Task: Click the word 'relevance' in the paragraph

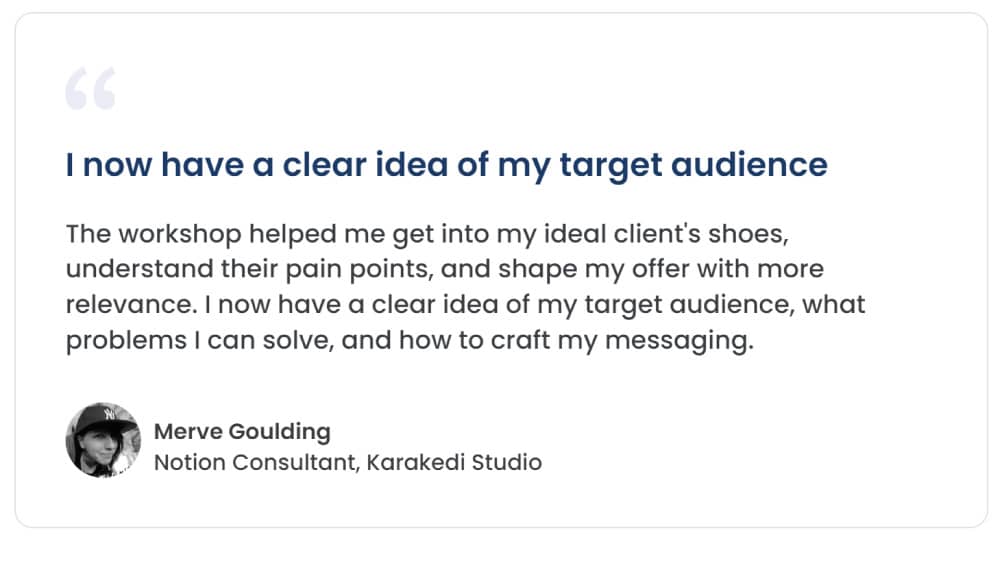Action: coord(131,304)
